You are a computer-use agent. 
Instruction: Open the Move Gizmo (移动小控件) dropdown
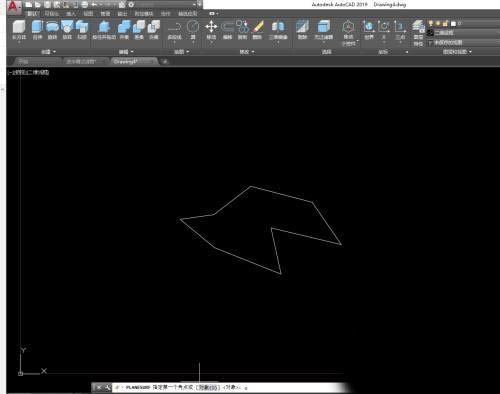(x=348, y=33)
